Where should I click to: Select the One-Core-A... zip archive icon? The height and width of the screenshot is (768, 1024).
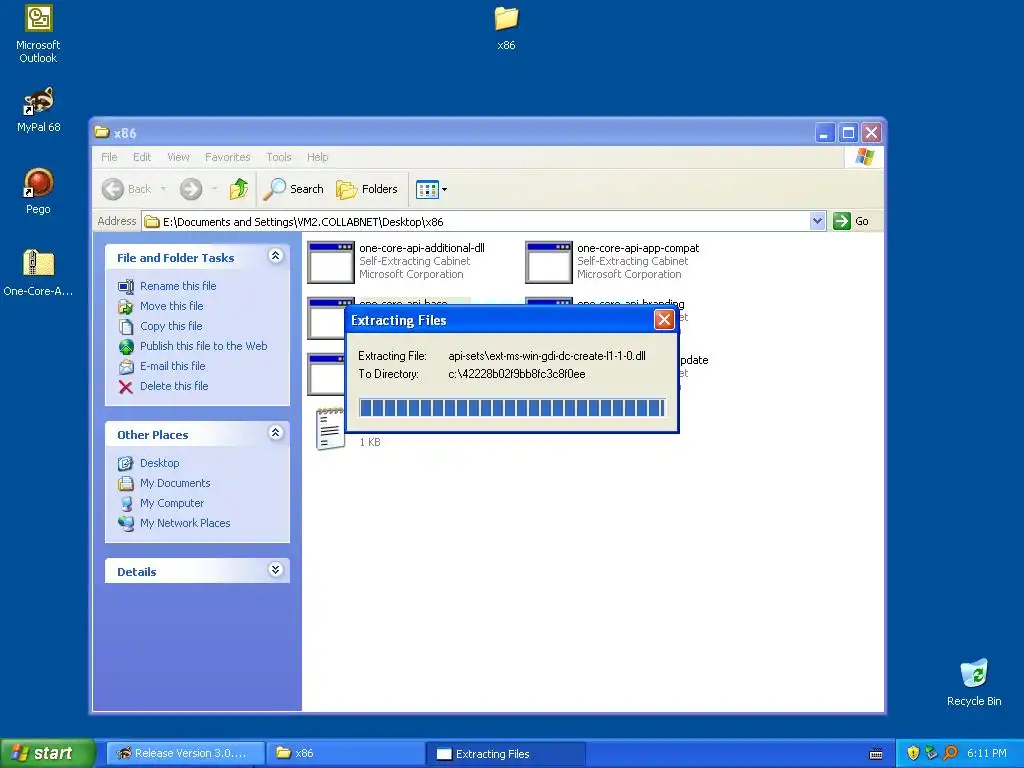[x=38, y=273]
